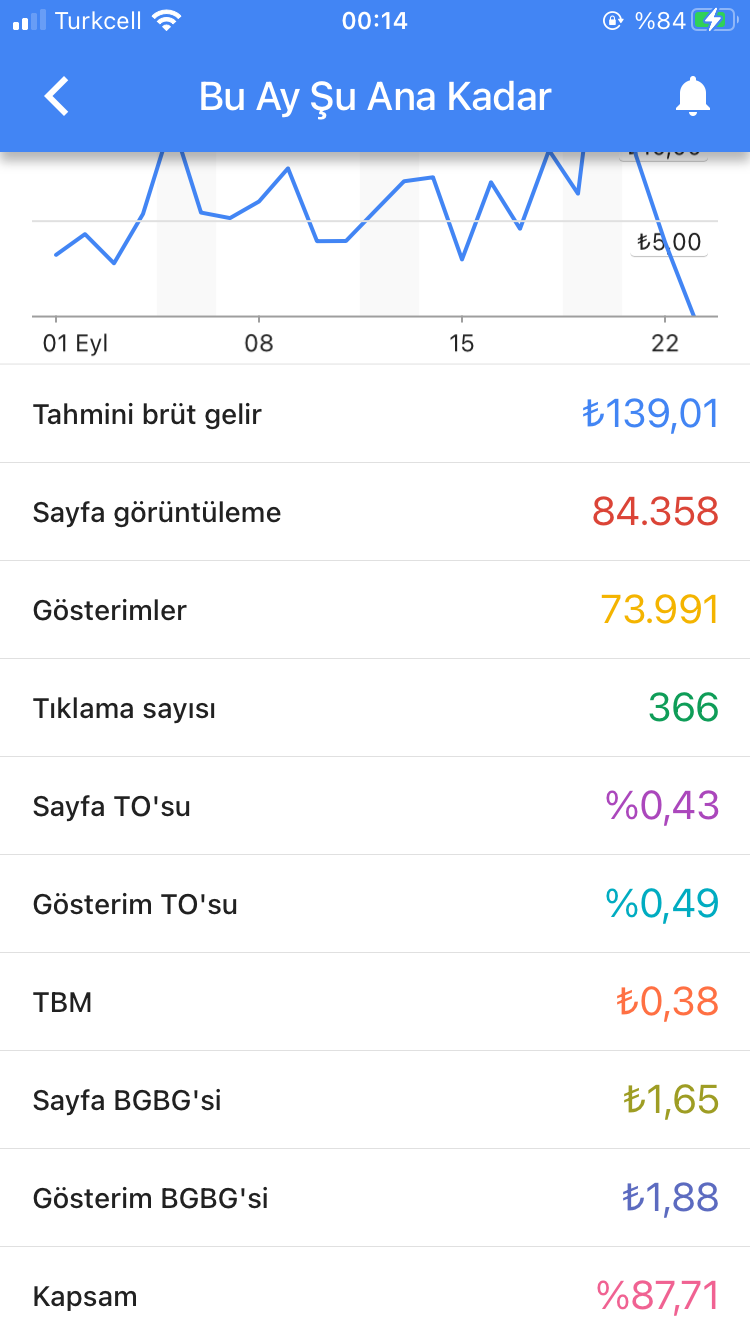750x1334 pixels.
Task: Tap the rotation lock status icon
Action: [612, 20]
